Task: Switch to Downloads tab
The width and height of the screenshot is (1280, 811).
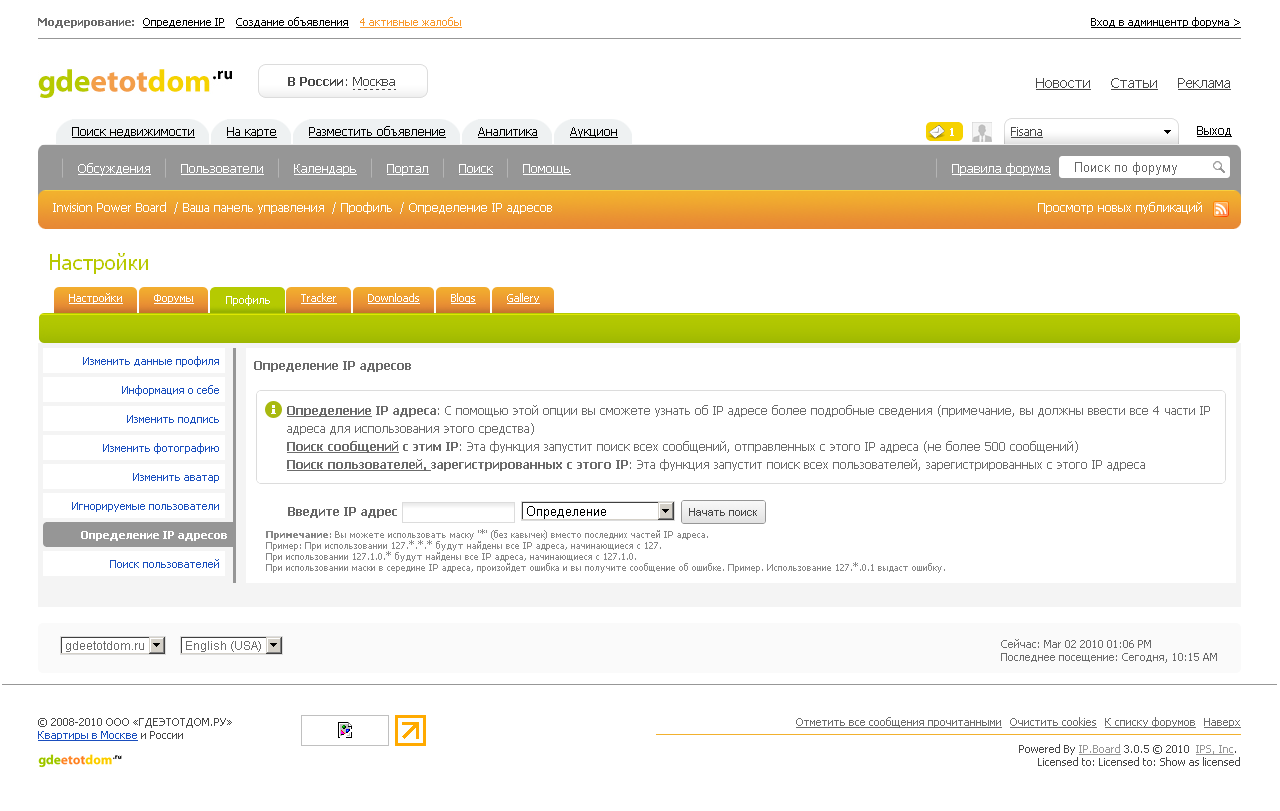Action: pyautogui.click(x=393, y=299)
